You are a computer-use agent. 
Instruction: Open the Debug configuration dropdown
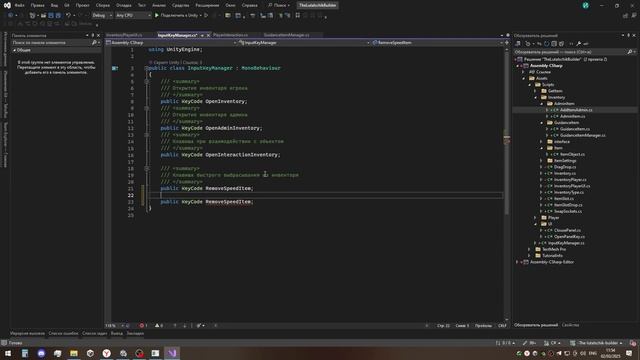pyautogui.click(x=102, y=16)
